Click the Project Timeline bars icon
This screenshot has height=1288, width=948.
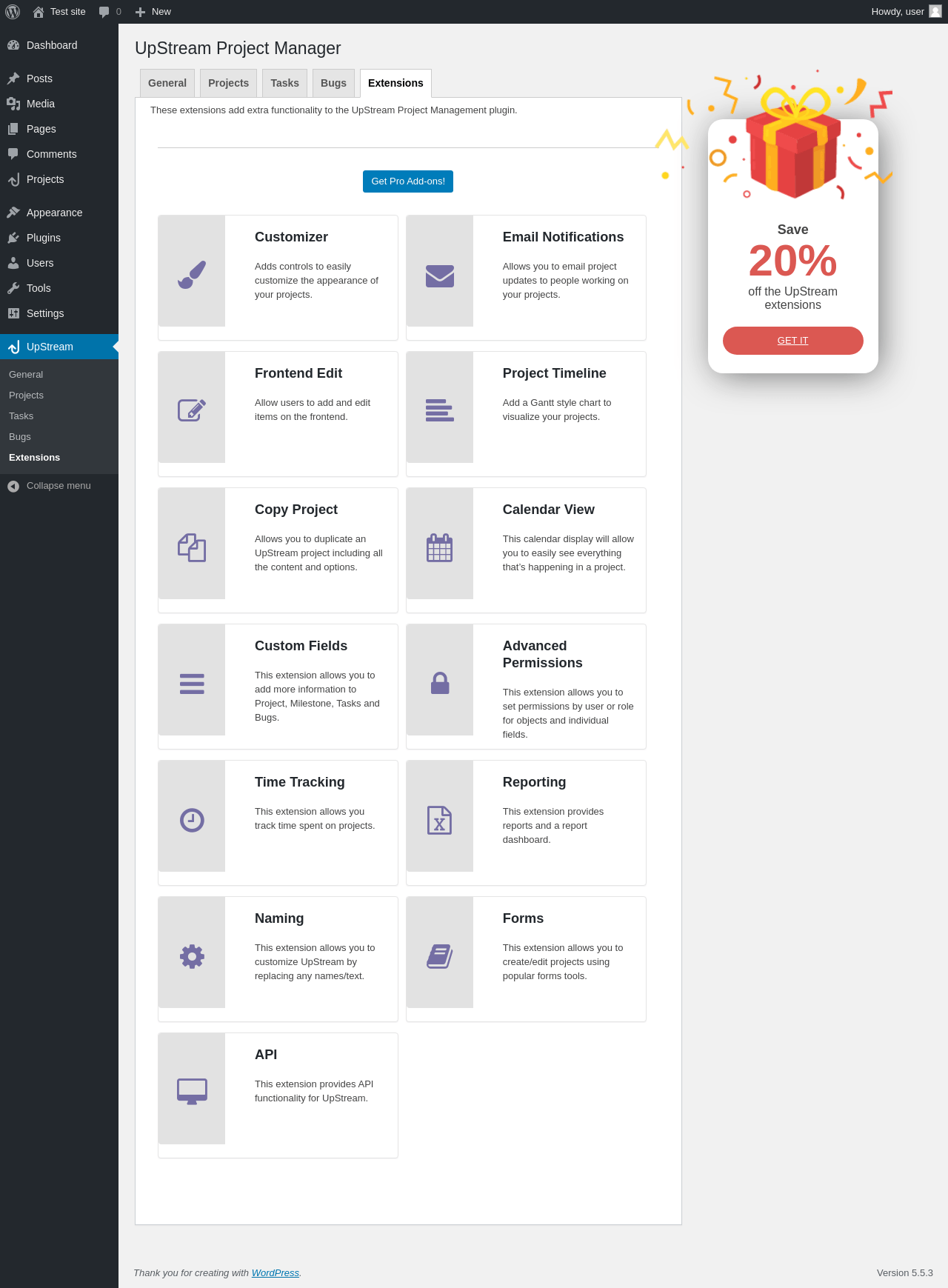pyautogui.click(x=440, y=410)
